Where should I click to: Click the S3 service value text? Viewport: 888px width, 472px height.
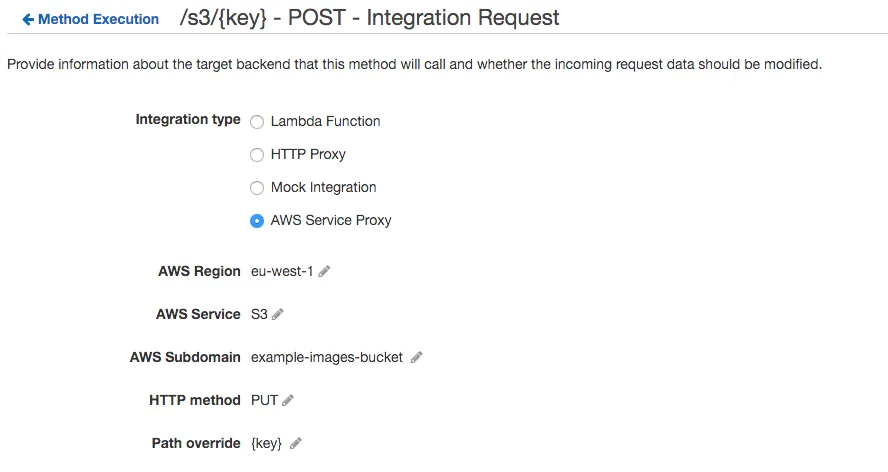[x=259, y=314]
